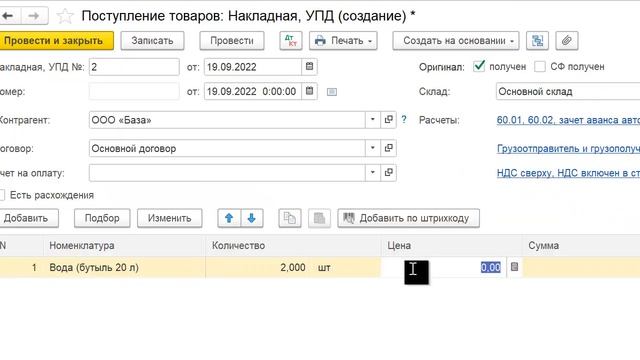Open calendar for date 19.09.2022 invoice field

[309, 67]
